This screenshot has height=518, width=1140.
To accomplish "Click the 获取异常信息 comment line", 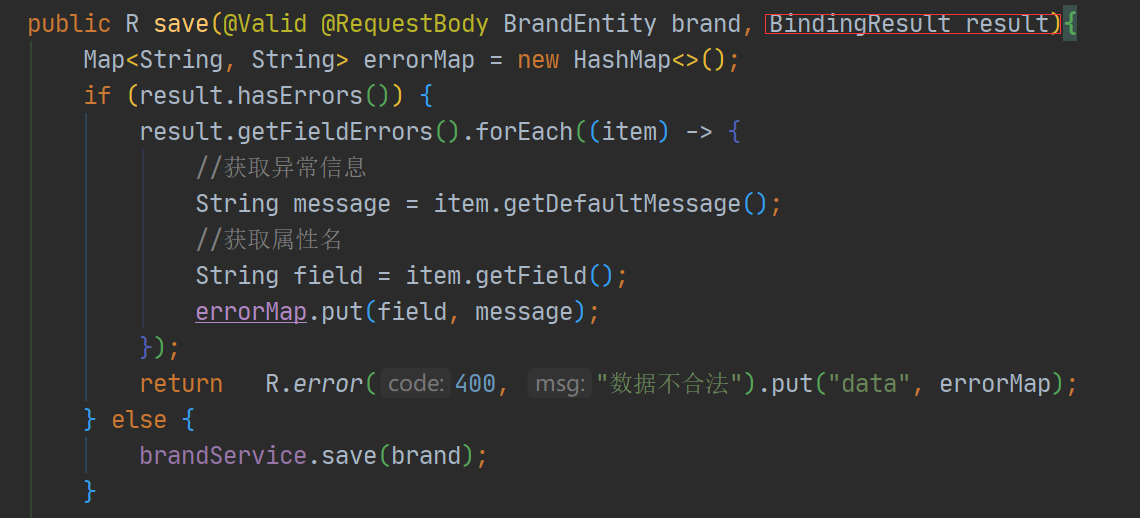I will (281, 168).
